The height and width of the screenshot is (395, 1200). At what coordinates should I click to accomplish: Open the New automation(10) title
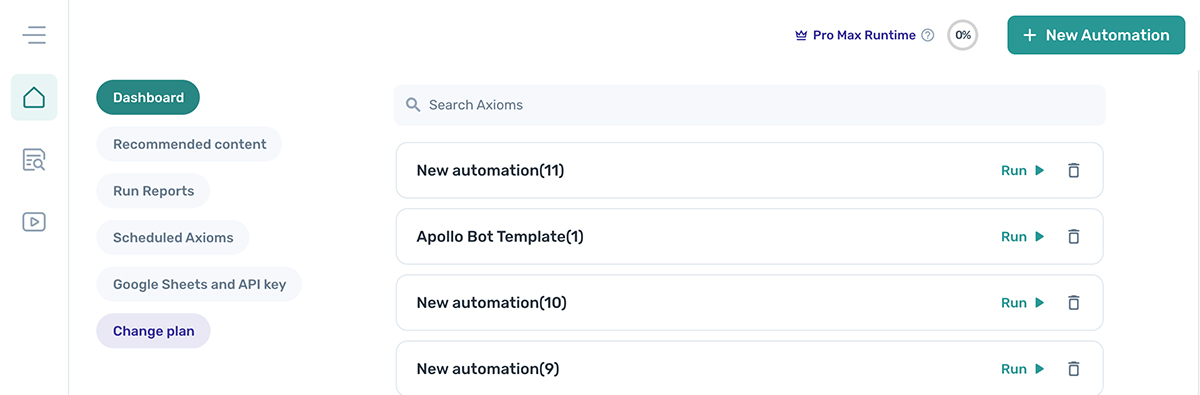click(491, 303)
